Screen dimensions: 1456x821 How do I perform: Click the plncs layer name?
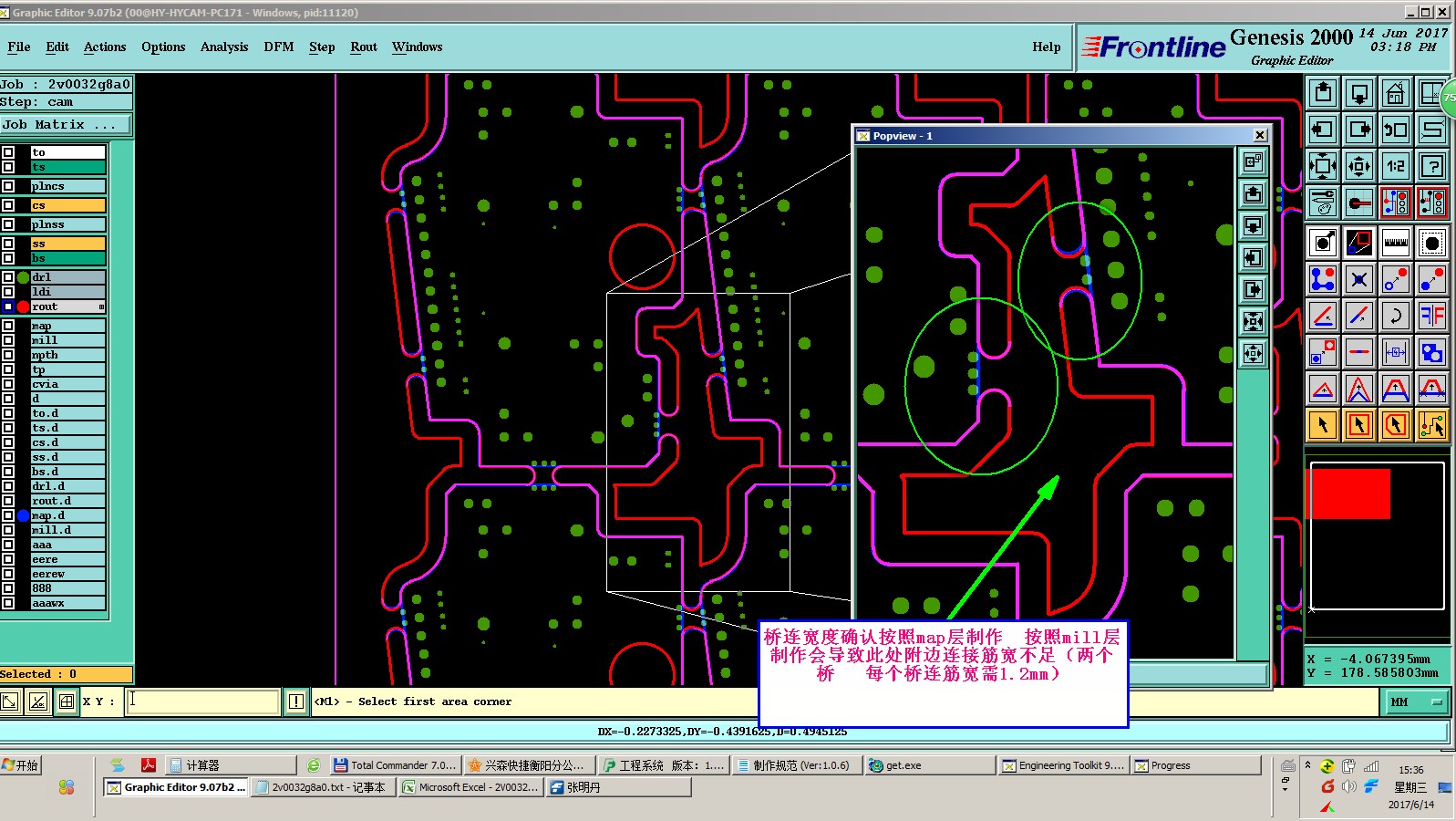[68, 186]
